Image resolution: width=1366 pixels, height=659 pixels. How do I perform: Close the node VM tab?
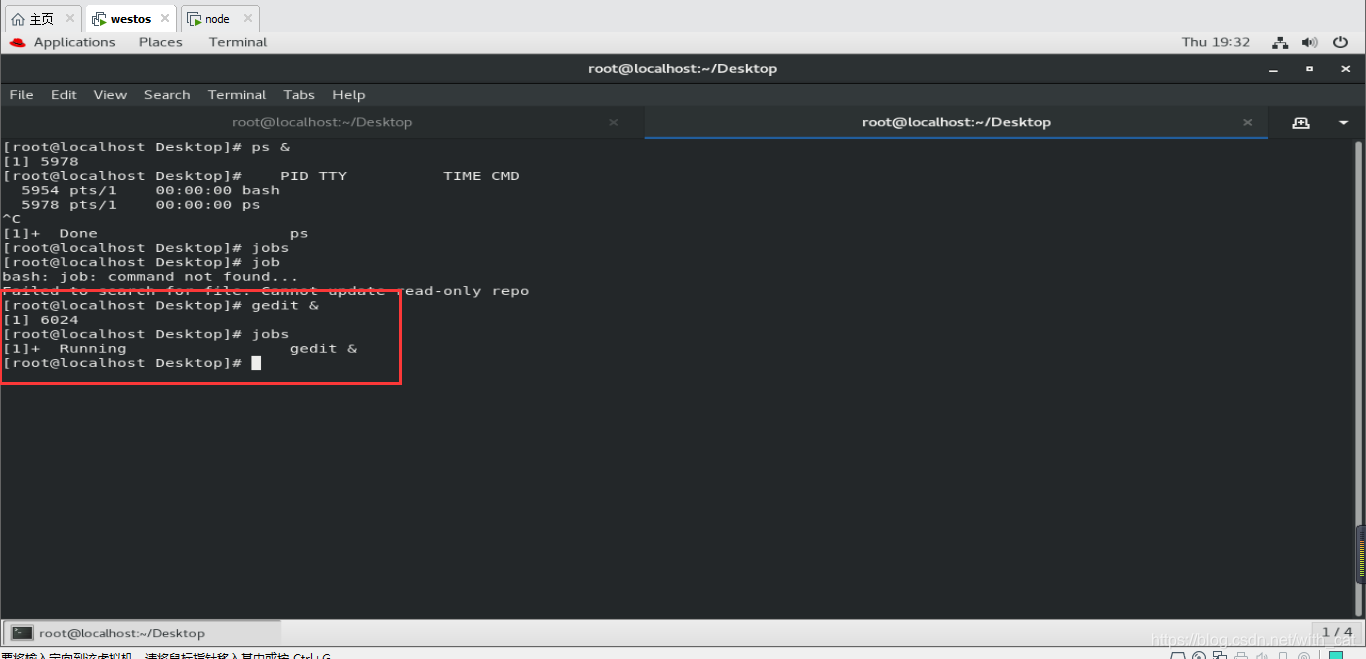click(247, 19)
